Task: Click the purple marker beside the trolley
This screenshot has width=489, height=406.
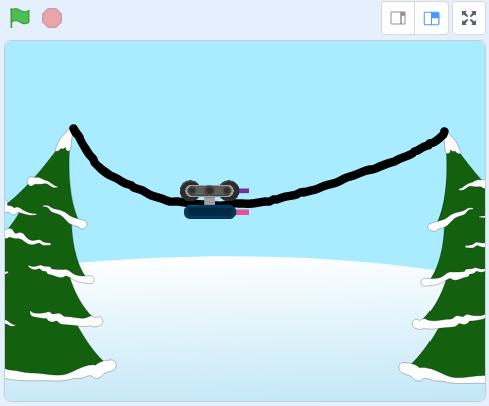Action: point(244,191)
